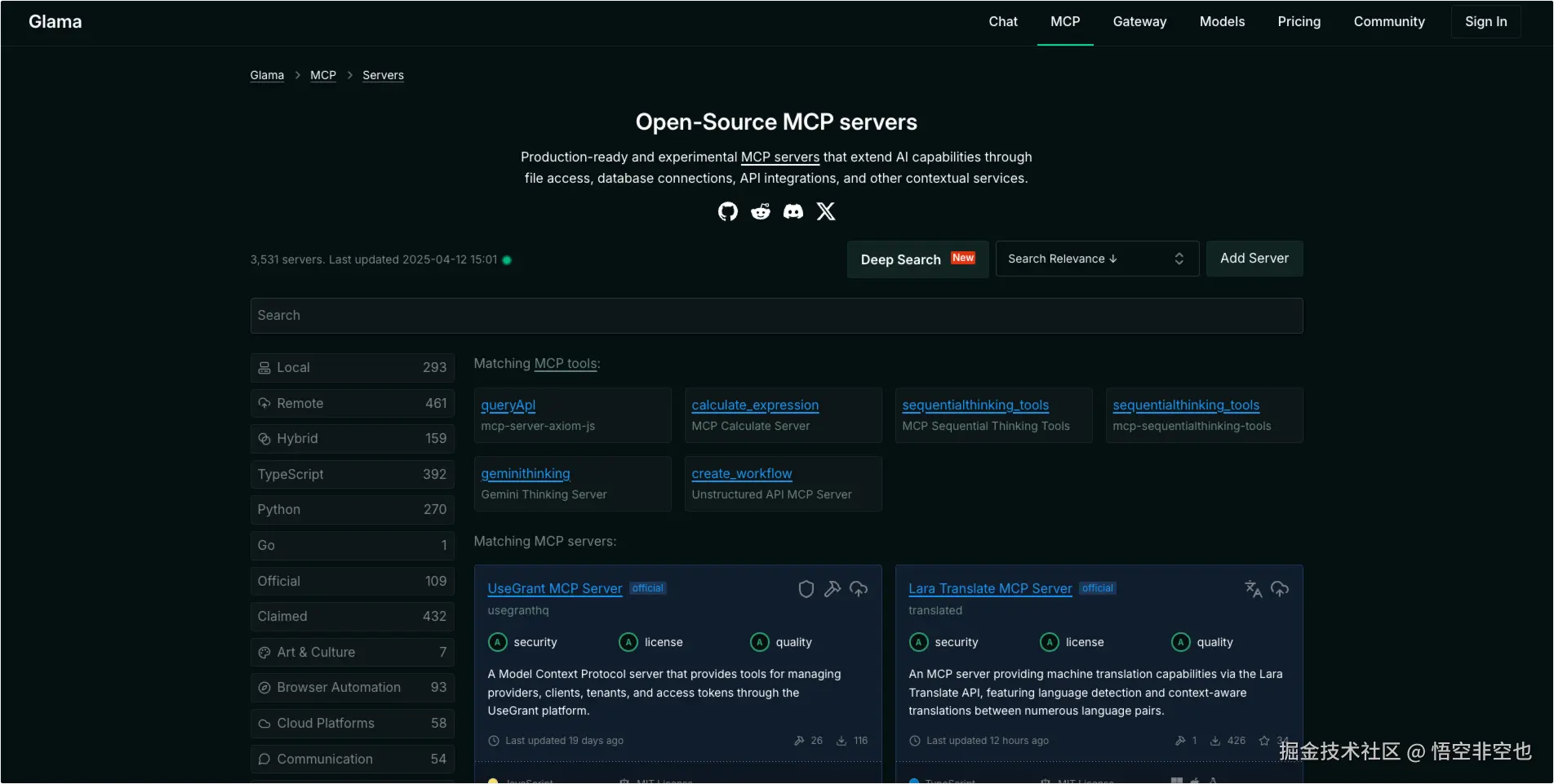Click the download count icon on UseGrant card
The width and height of the screenshot is (1554, 784).
(x=841, y=741)
